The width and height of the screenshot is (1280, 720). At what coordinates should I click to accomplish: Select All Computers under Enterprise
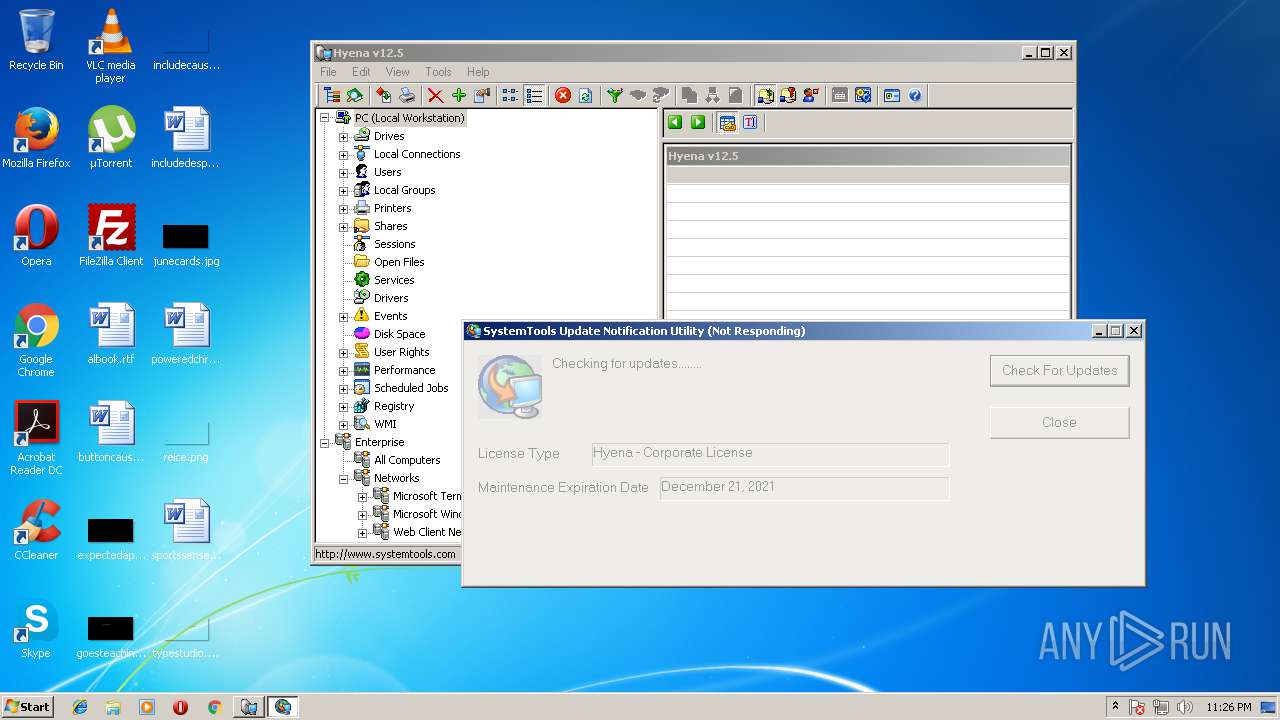pyautogui.click(x=407, y=460)
